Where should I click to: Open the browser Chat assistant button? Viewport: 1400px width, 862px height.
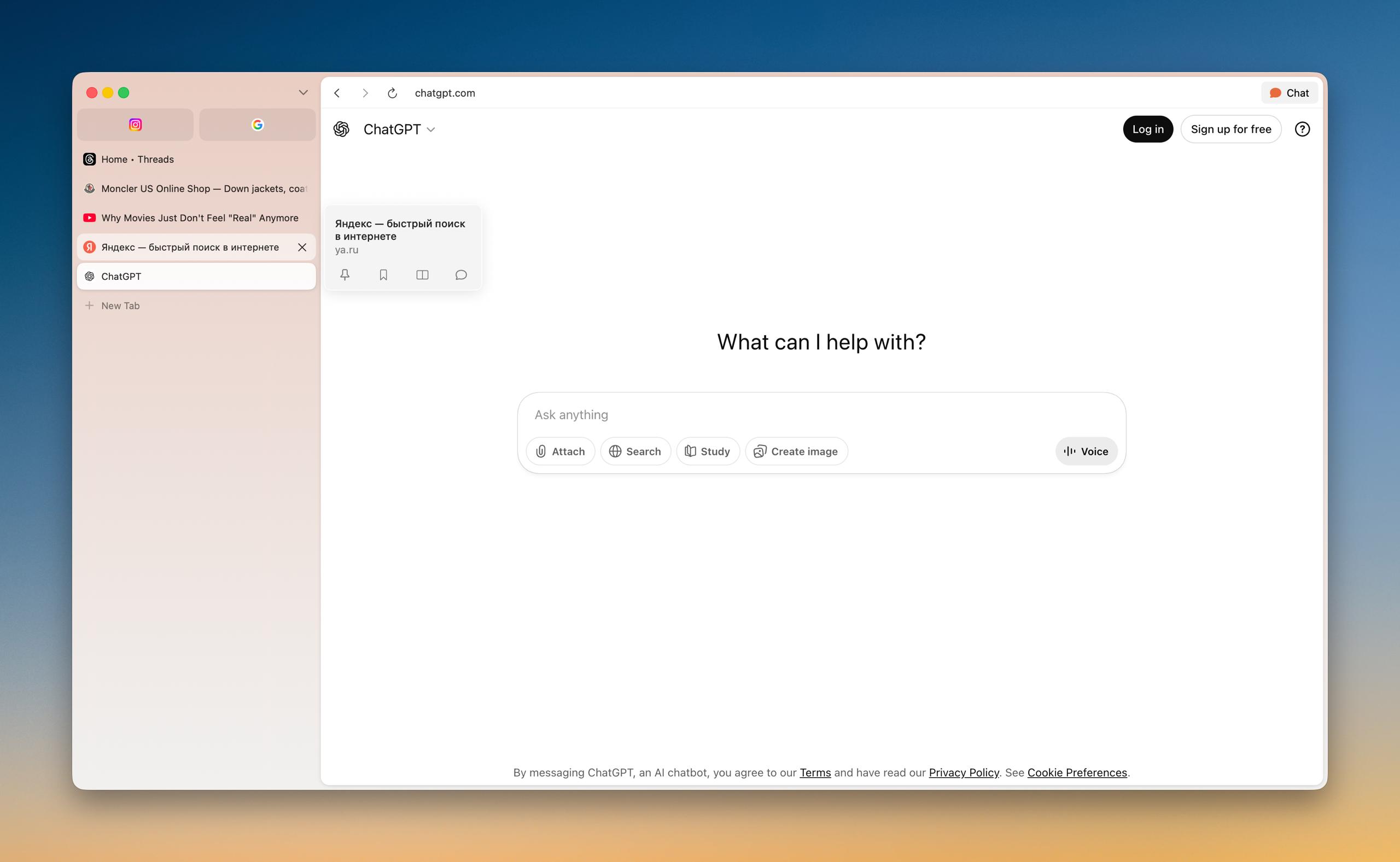[1289, 93]
